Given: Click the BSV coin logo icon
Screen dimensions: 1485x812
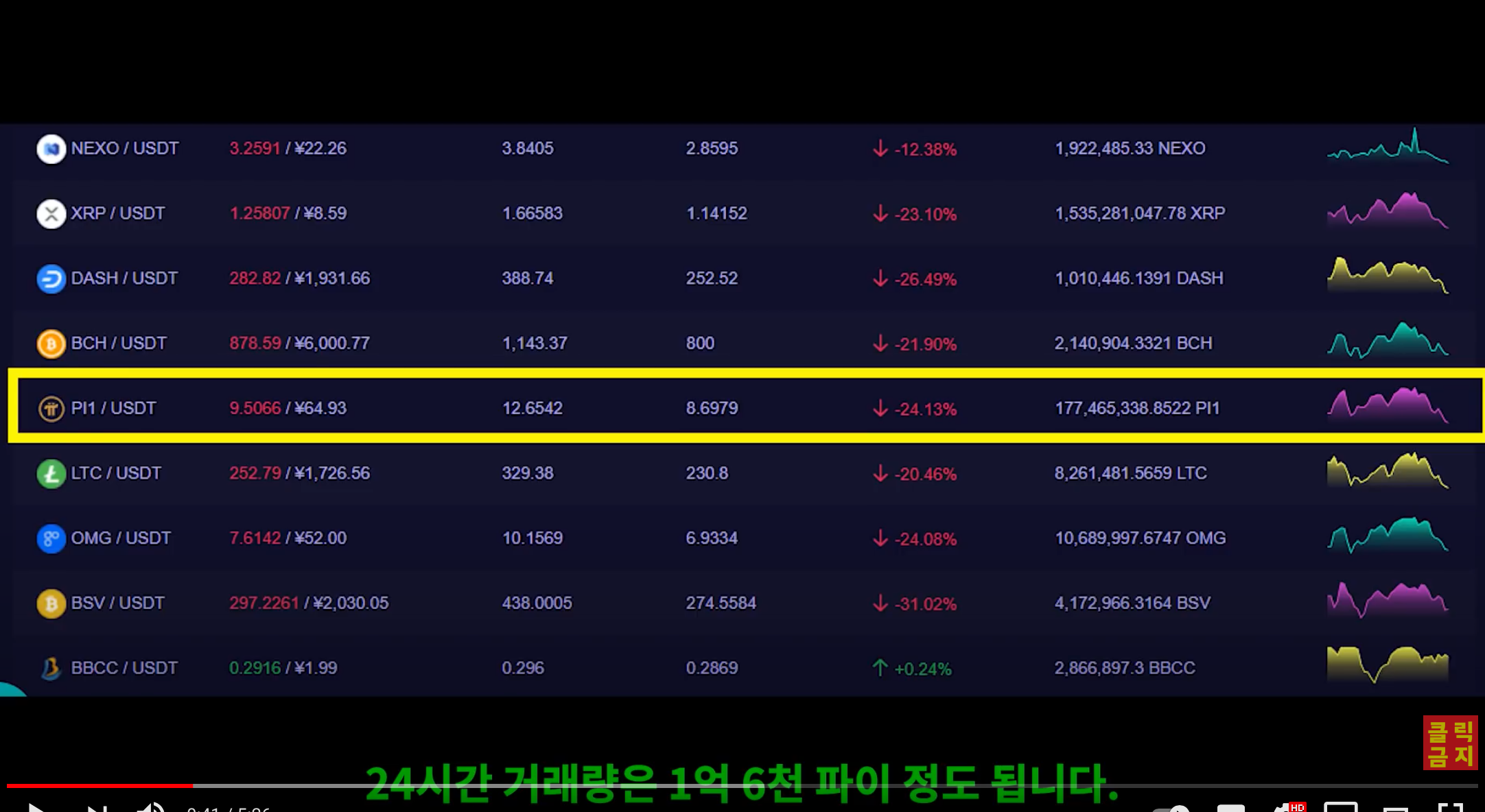Looking at the screenshot, I should tap(51, 604).
